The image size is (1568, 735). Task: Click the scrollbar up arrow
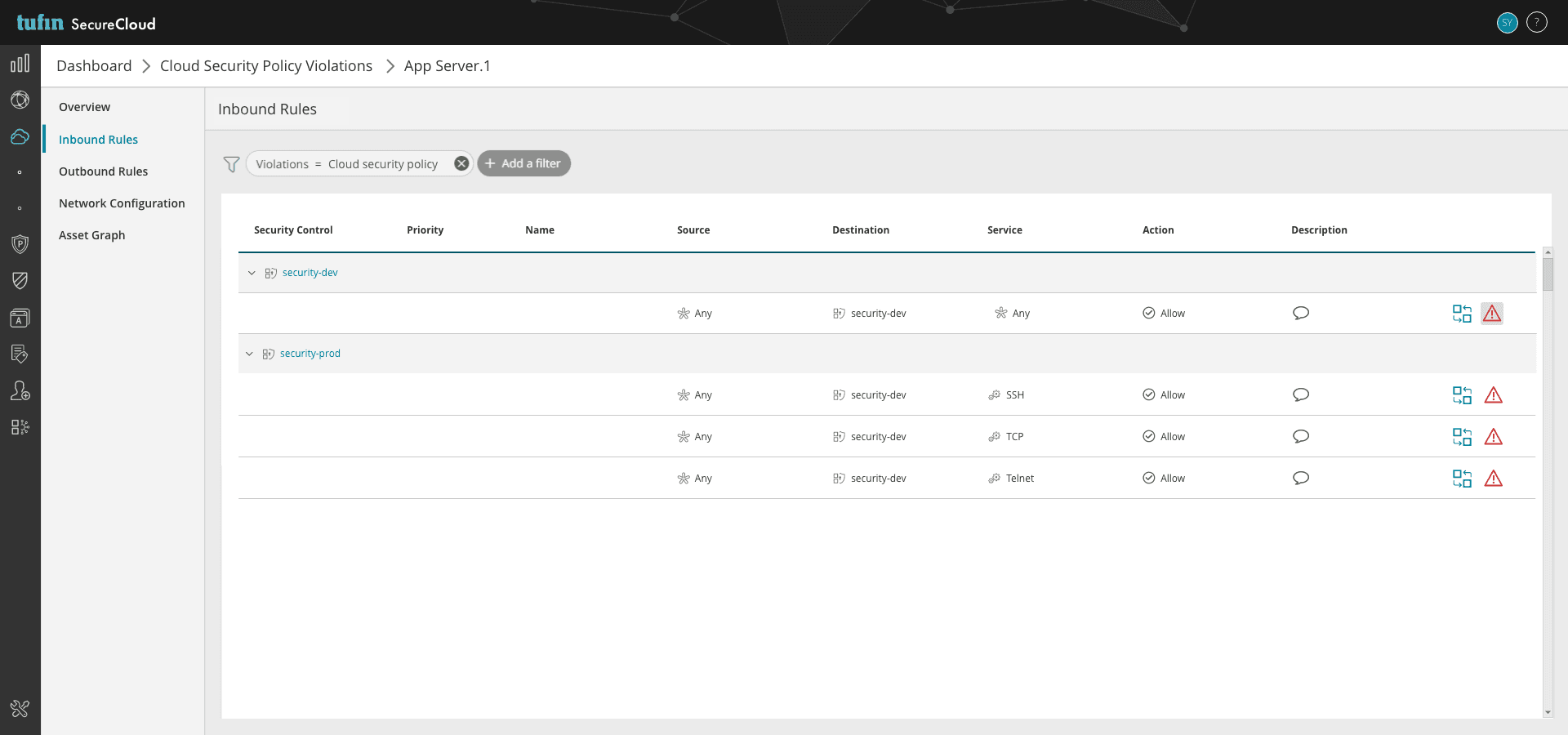coord(1548,253)
